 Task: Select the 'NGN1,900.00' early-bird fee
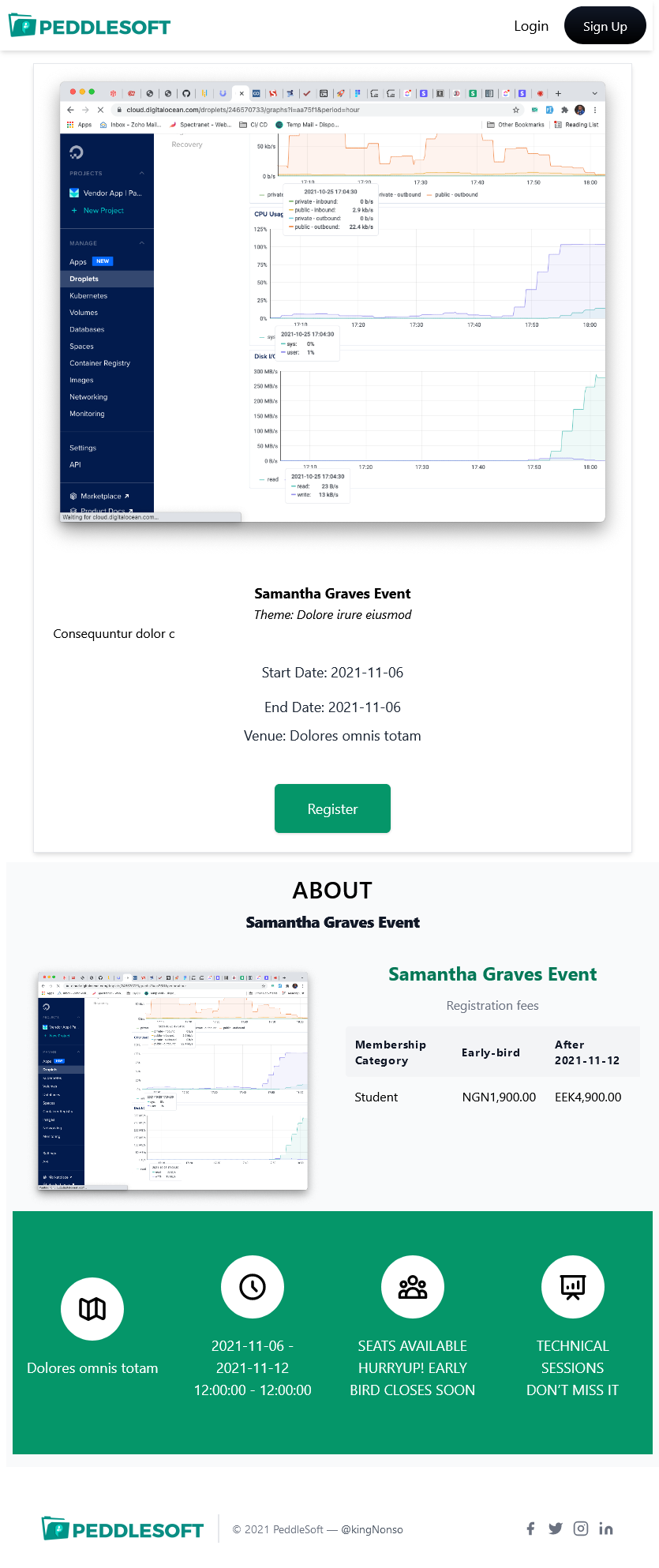point(499,1097)
